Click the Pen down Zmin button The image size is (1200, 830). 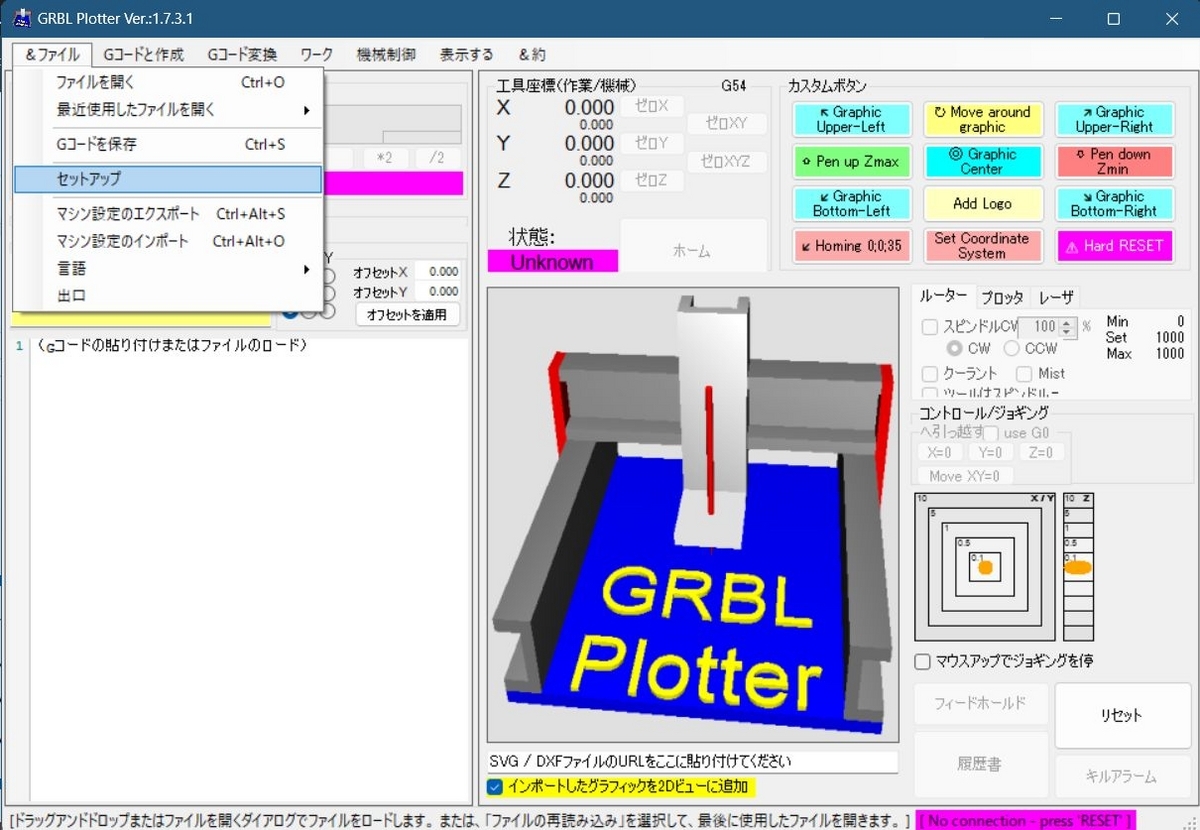coord(1114,161)
